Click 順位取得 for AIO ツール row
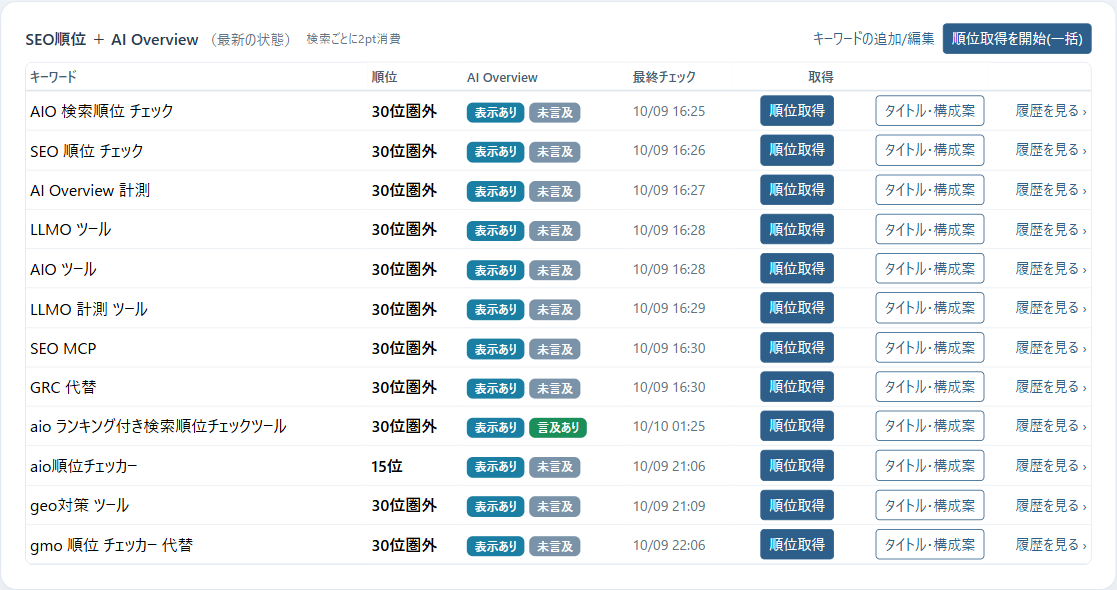This screenshot has height=590, width=1117. click(796, 269)
